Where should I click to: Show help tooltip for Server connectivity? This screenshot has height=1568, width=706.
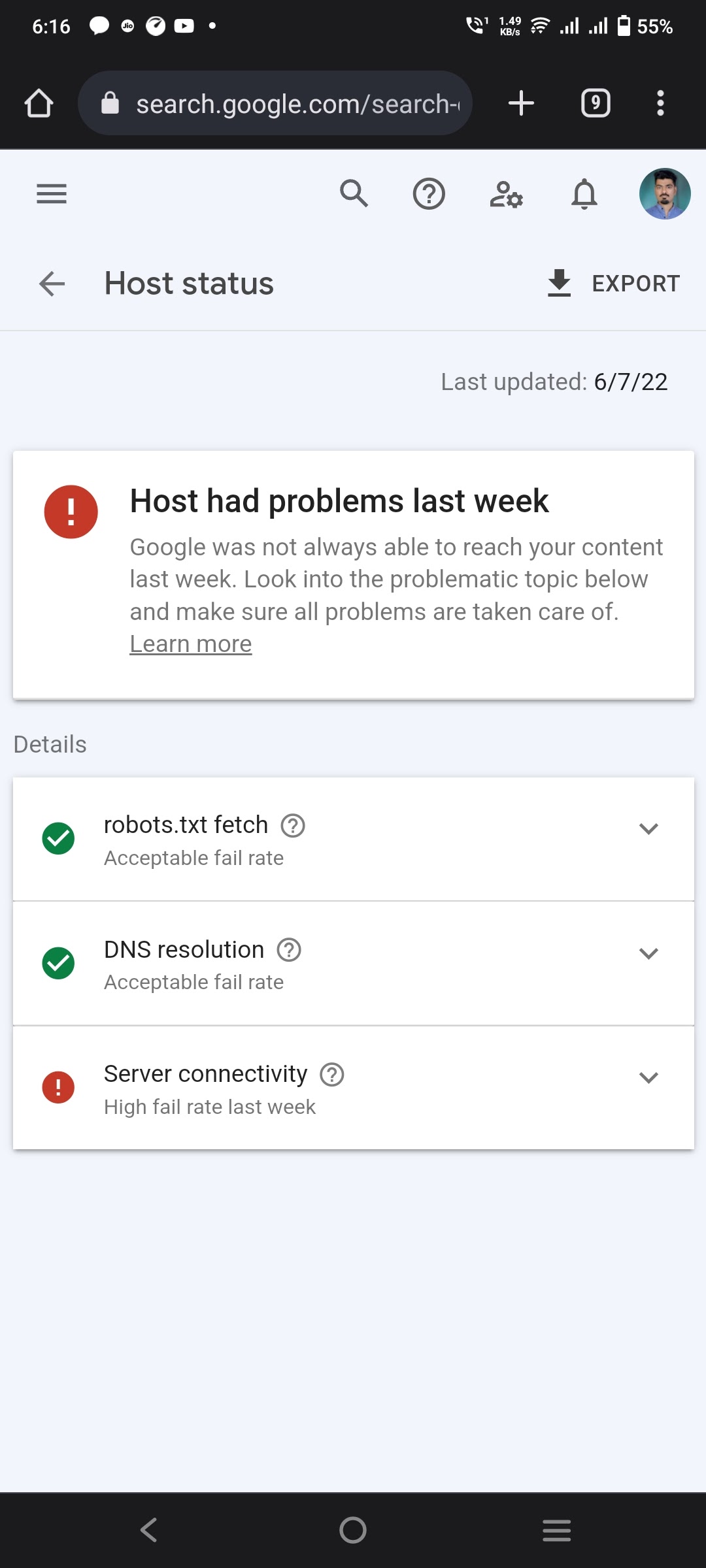(332, 1075)
